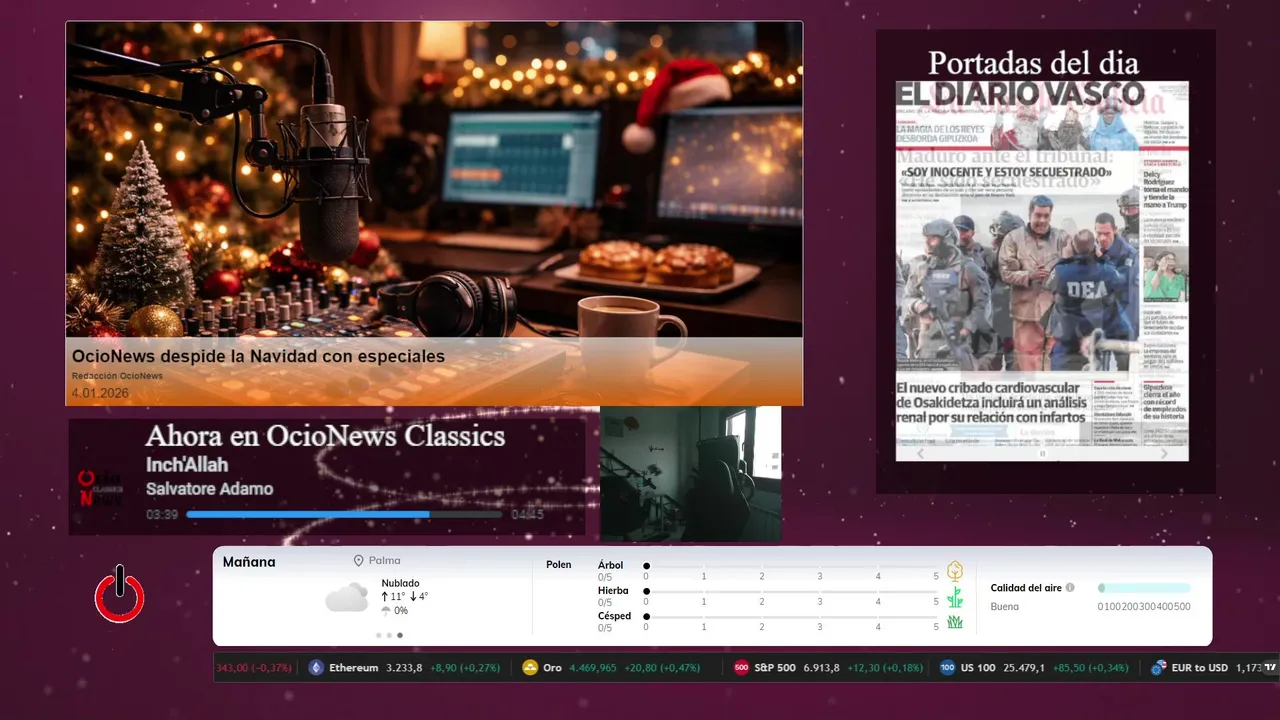Click the OcioNews Classics station logo
Image resolution: width=1280 pixels, height=720 pixels.
[100, 488]
